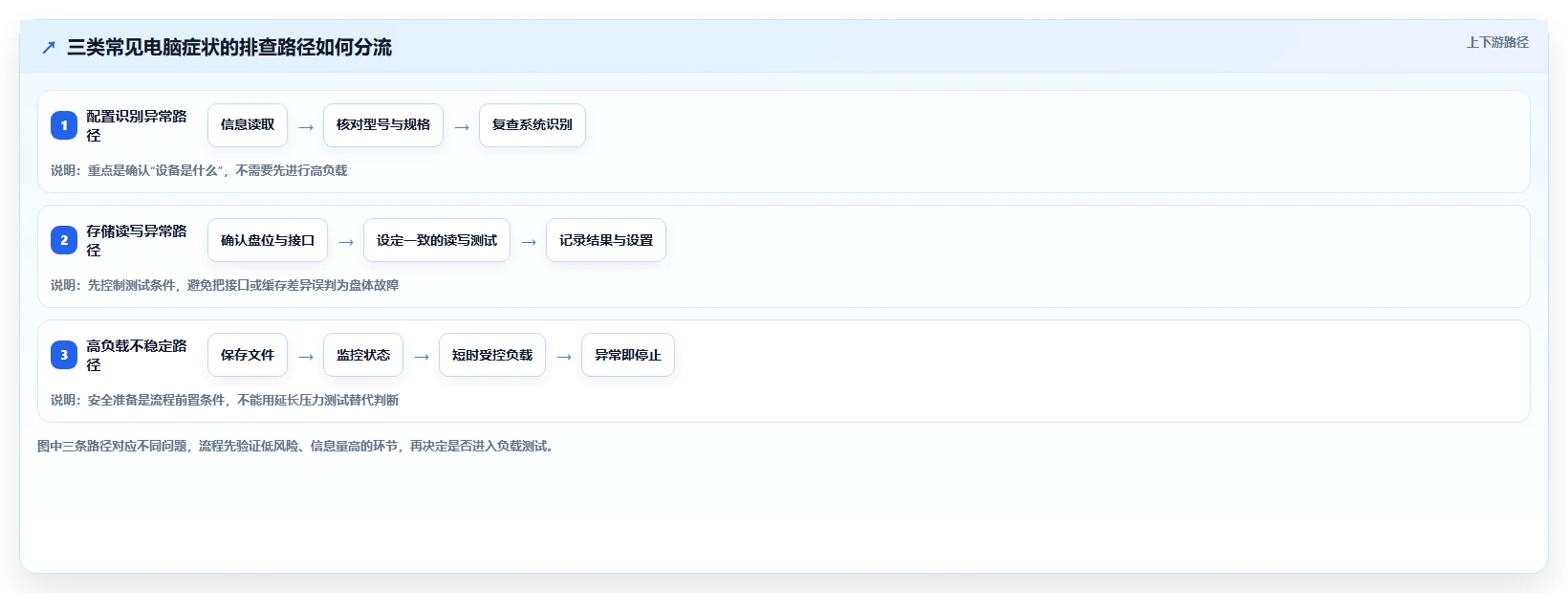Select the 核对型号与规格 step box
The image size is (1568, 593).
pos(383,125)
